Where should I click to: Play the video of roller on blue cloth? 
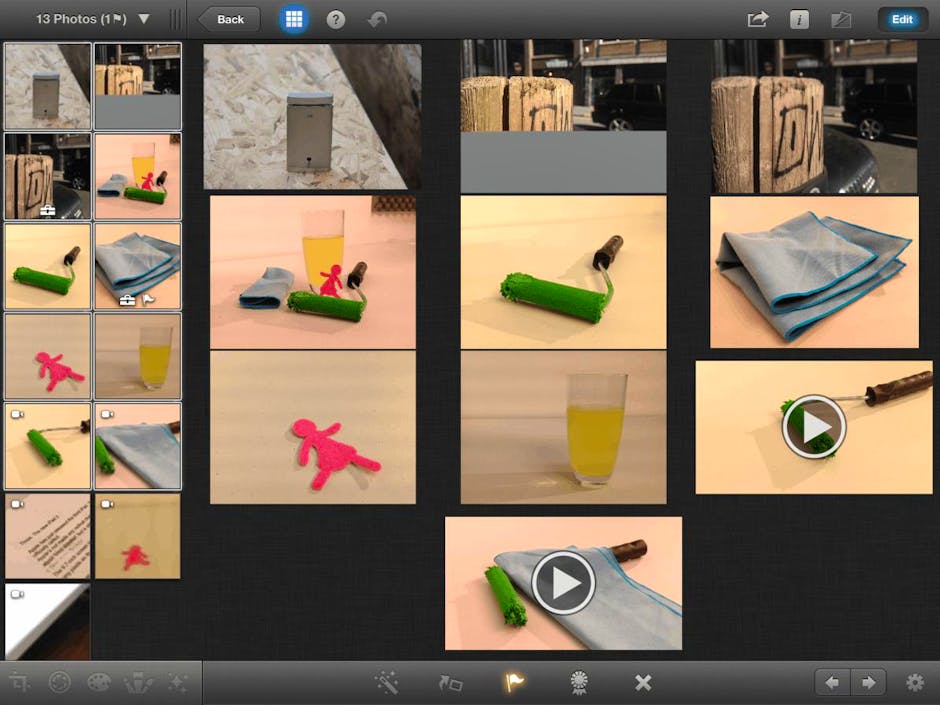click(563, 582)
